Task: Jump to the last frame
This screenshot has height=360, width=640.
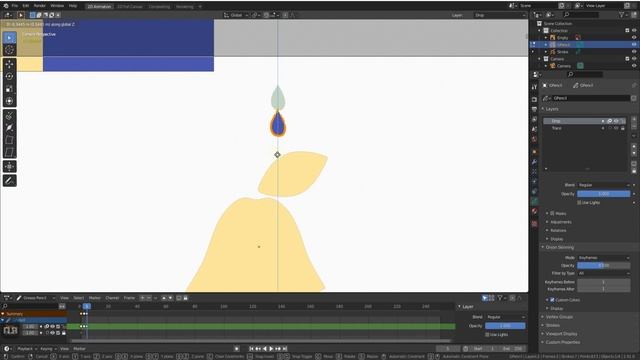Action: point(285,349)
